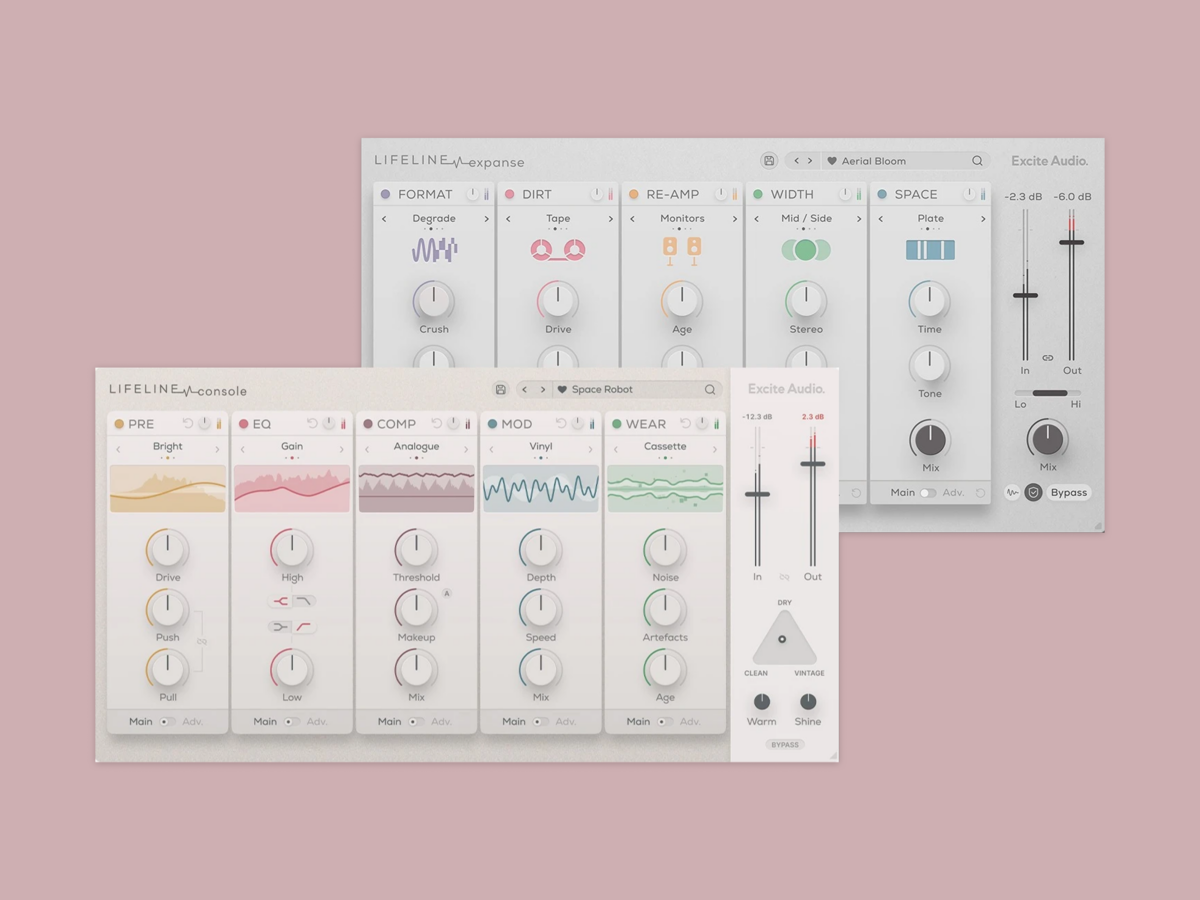This screenshot has height=900, width=1200.
Task: Toggle the PRE module power dot
Action: click(119, 424)
